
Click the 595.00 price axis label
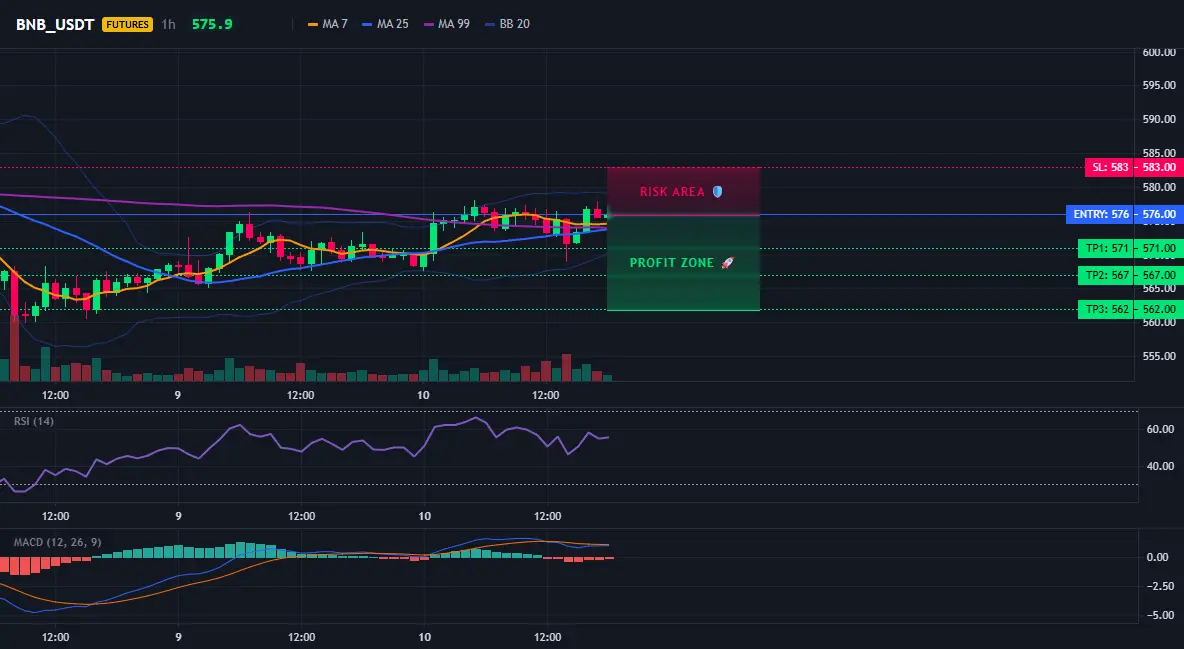point(1159,85)
